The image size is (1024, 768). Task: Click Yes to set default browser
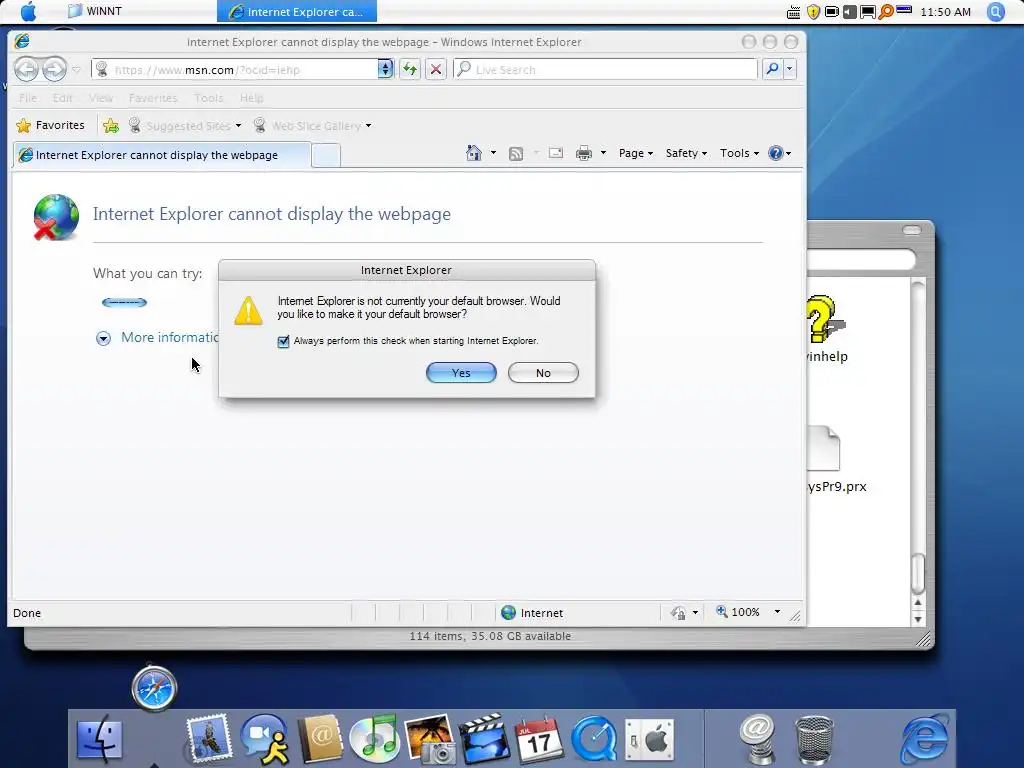pyautogui.click(x=461, y=373)
